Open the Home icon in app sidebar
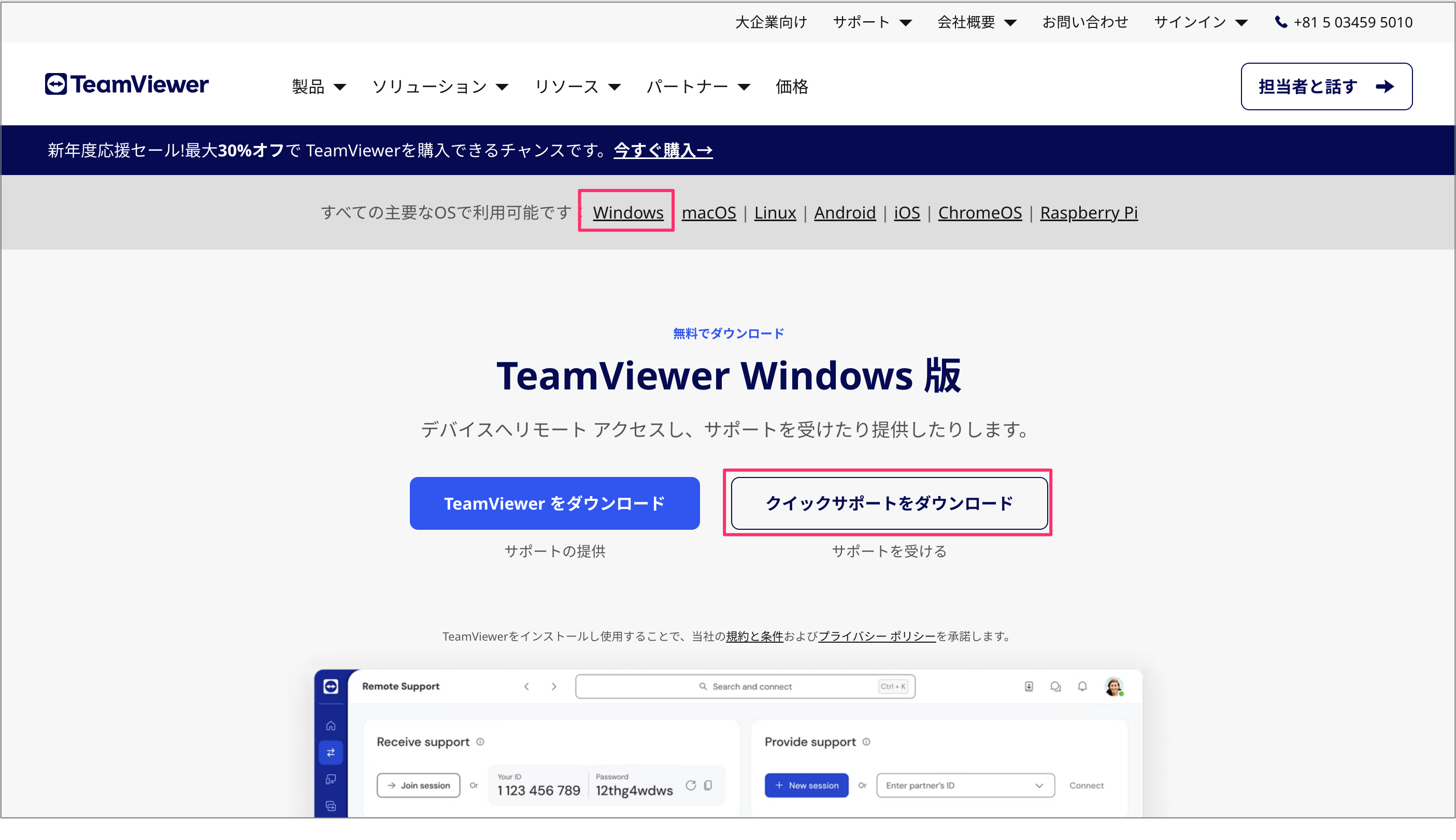This screenshot has width=1456, height=840. pyautogui.click(x=331, y=726)
